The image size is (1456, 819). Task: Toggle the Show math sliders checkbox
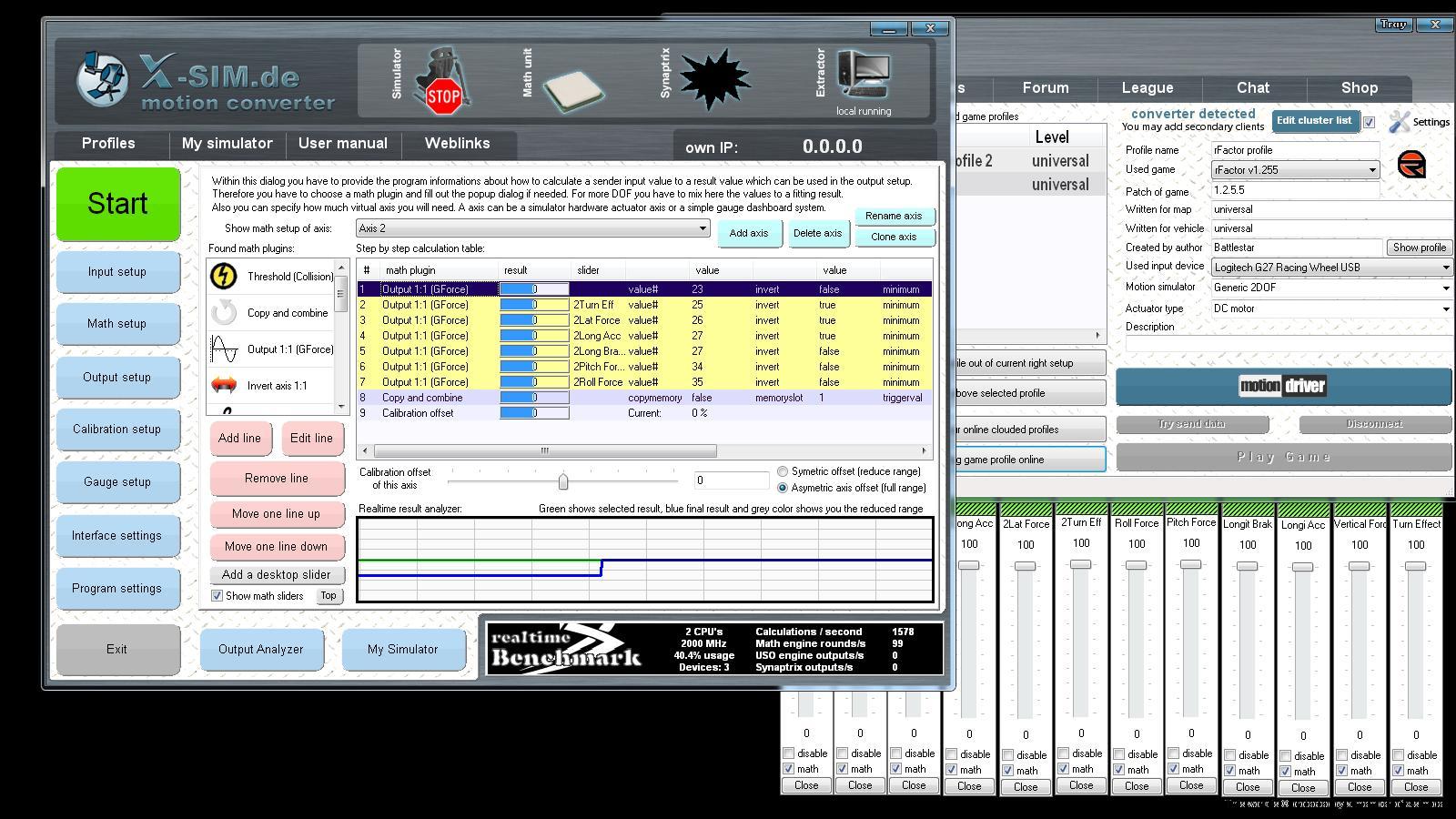[217, 596]
